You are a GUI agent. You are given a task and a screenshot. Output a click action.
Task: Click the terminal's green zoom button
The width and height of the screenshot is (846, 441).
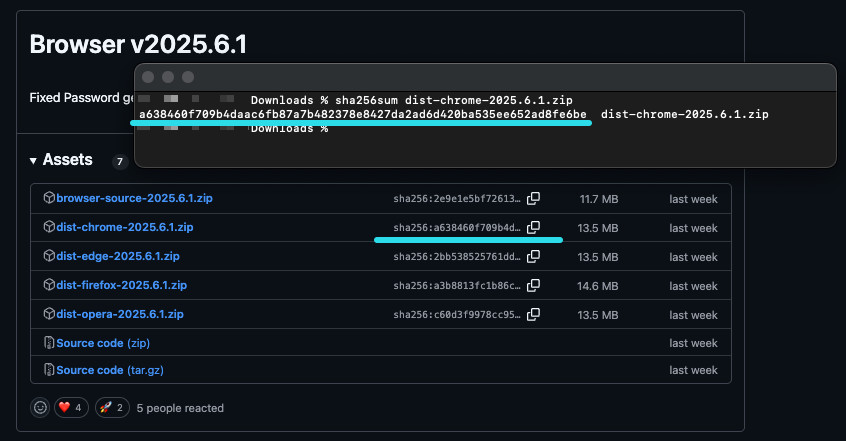[187, 77]
